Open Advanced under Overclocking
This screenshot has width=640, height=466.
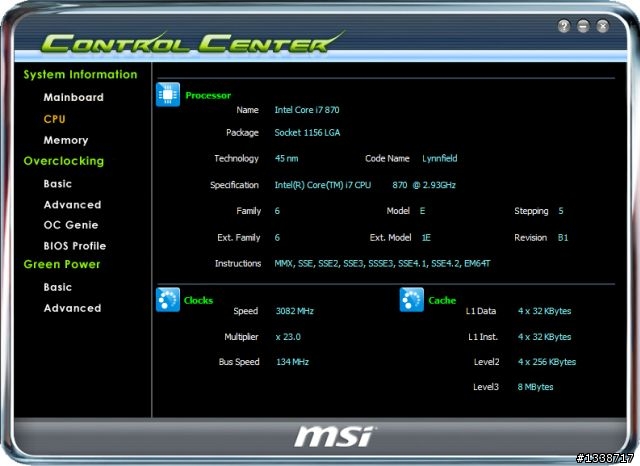(72, 204)
